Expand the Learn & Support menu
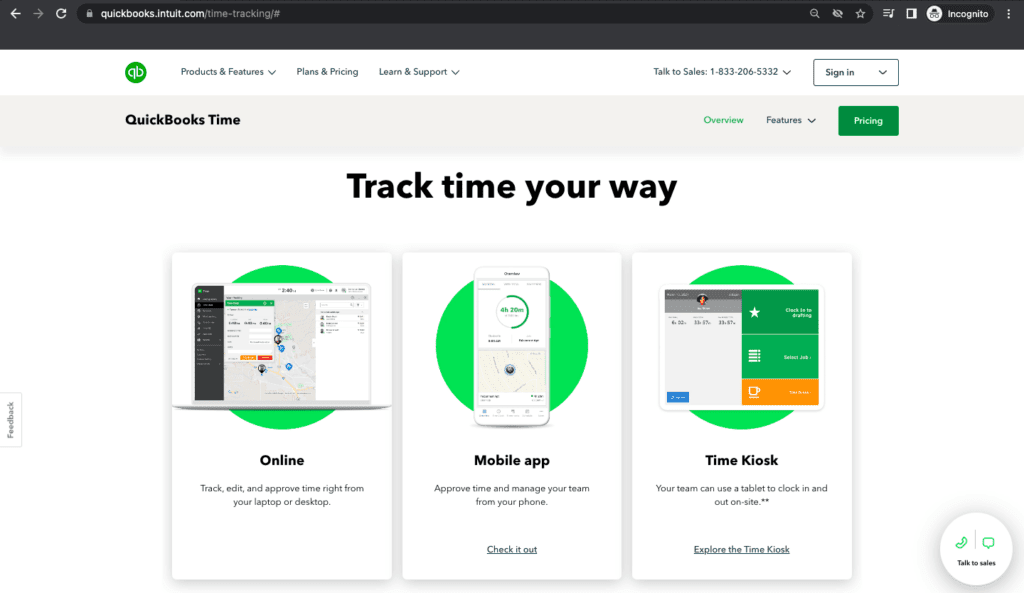This screenshot has width=1024, height=593. [x=419, y=72]
